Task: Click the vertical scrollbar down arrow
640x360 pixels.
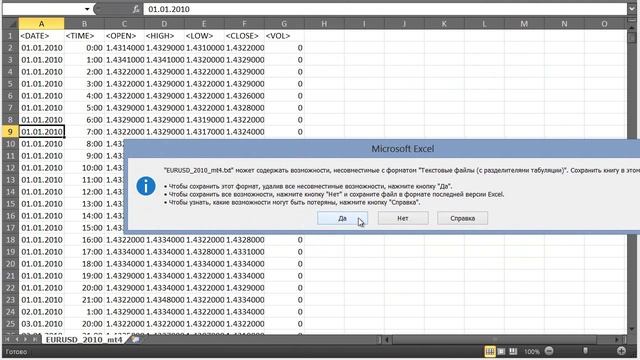Action: pyautogui.click(x=632, y=329)
